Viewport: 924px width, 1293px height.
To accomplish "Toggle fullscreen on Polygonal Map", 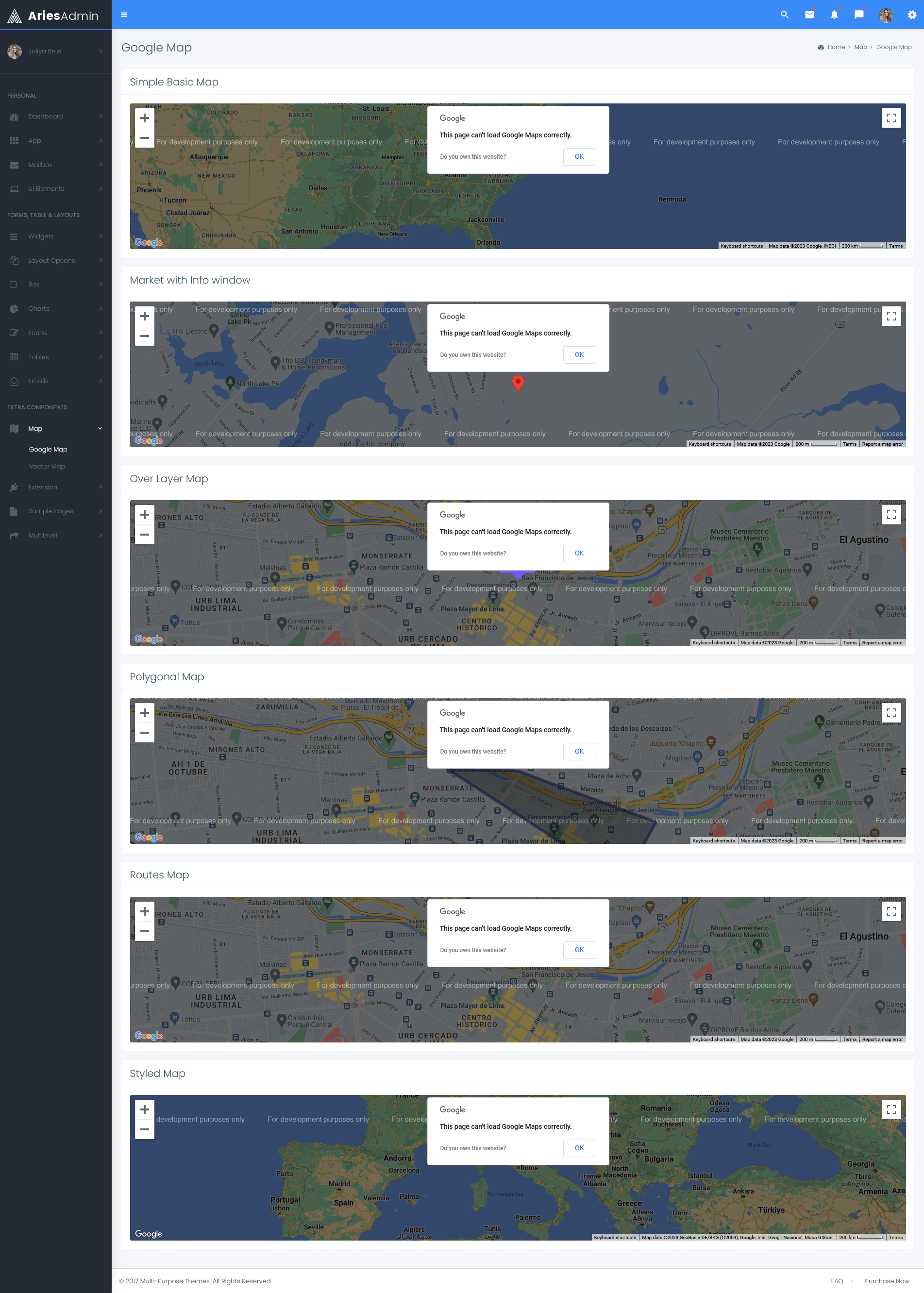I will tap(891, 712).
